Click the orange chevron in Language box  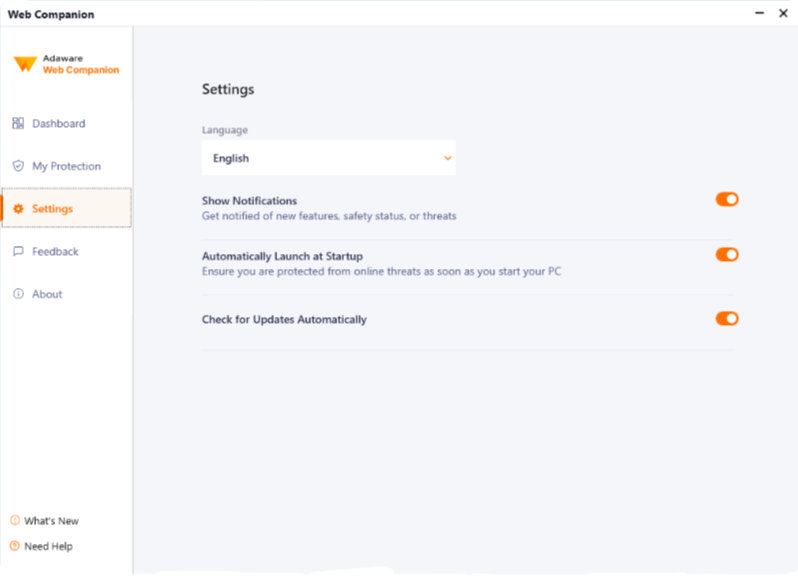[447, 158]
